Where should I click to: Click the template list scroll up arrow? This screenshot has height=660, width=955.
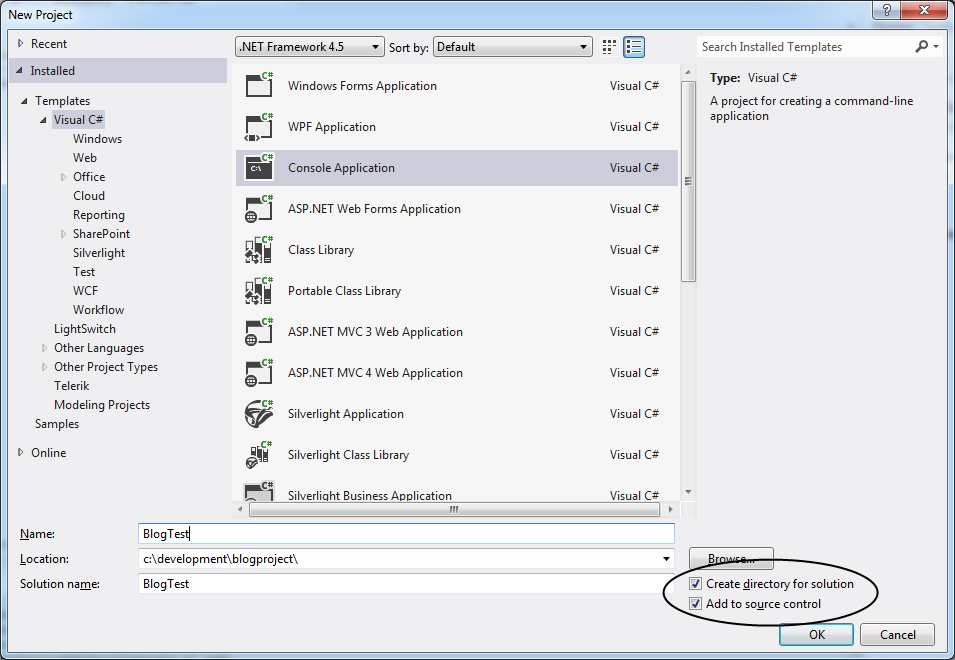pos(688,72)
